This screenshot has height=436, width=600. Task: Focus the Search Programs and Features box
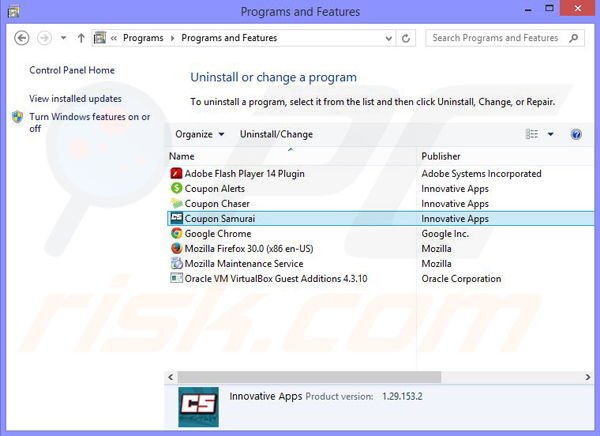point(505,38)
